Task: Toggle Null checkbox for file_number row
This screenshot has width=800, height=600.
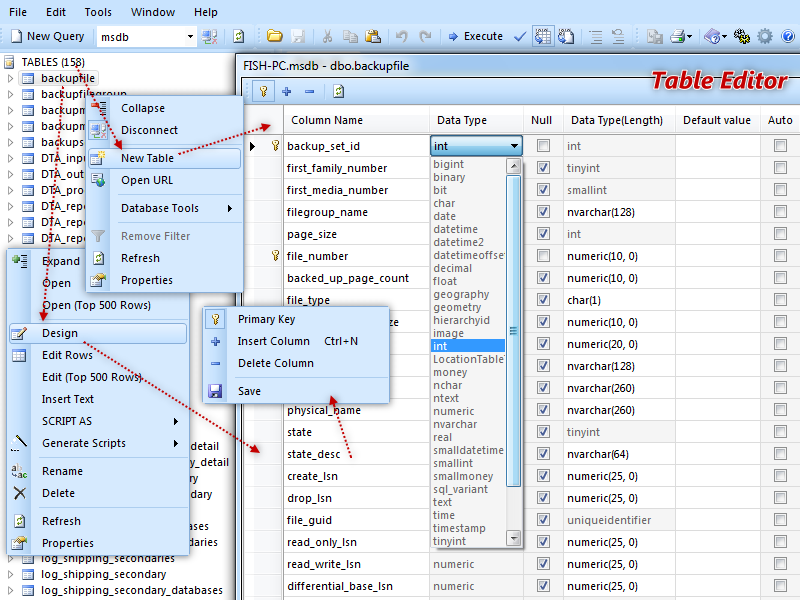Action: 543,256
